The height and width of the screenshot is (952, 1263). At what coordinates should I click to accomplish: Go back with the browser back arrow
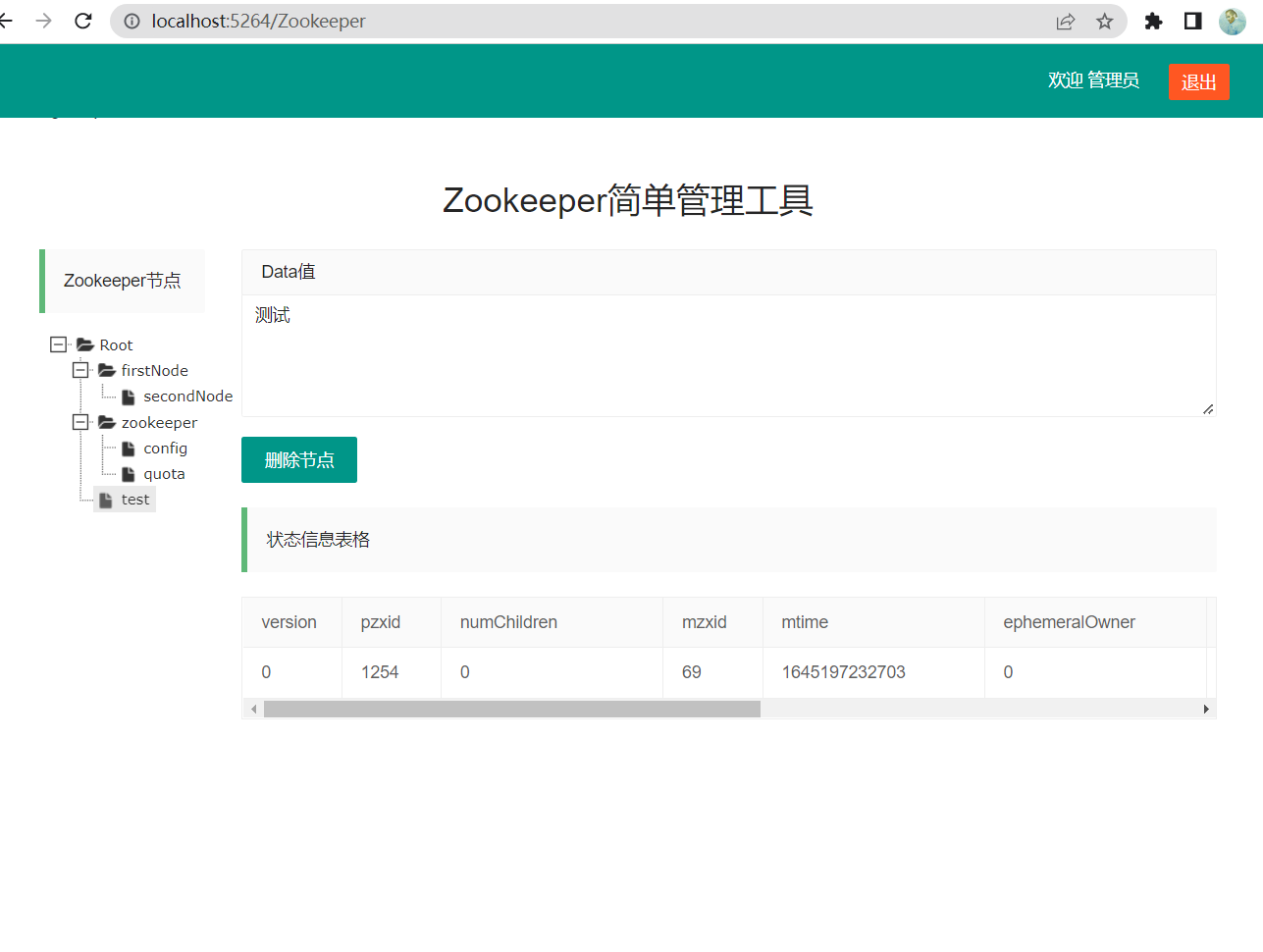6,21
